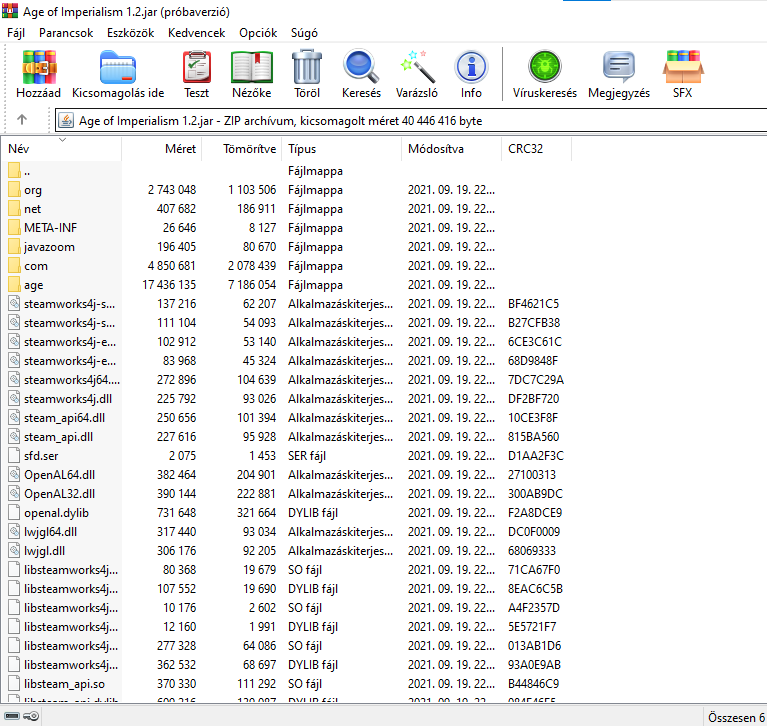Select lwjgl64.dll file
Viewport: 767px width, 726px height.
click(286, 532)
